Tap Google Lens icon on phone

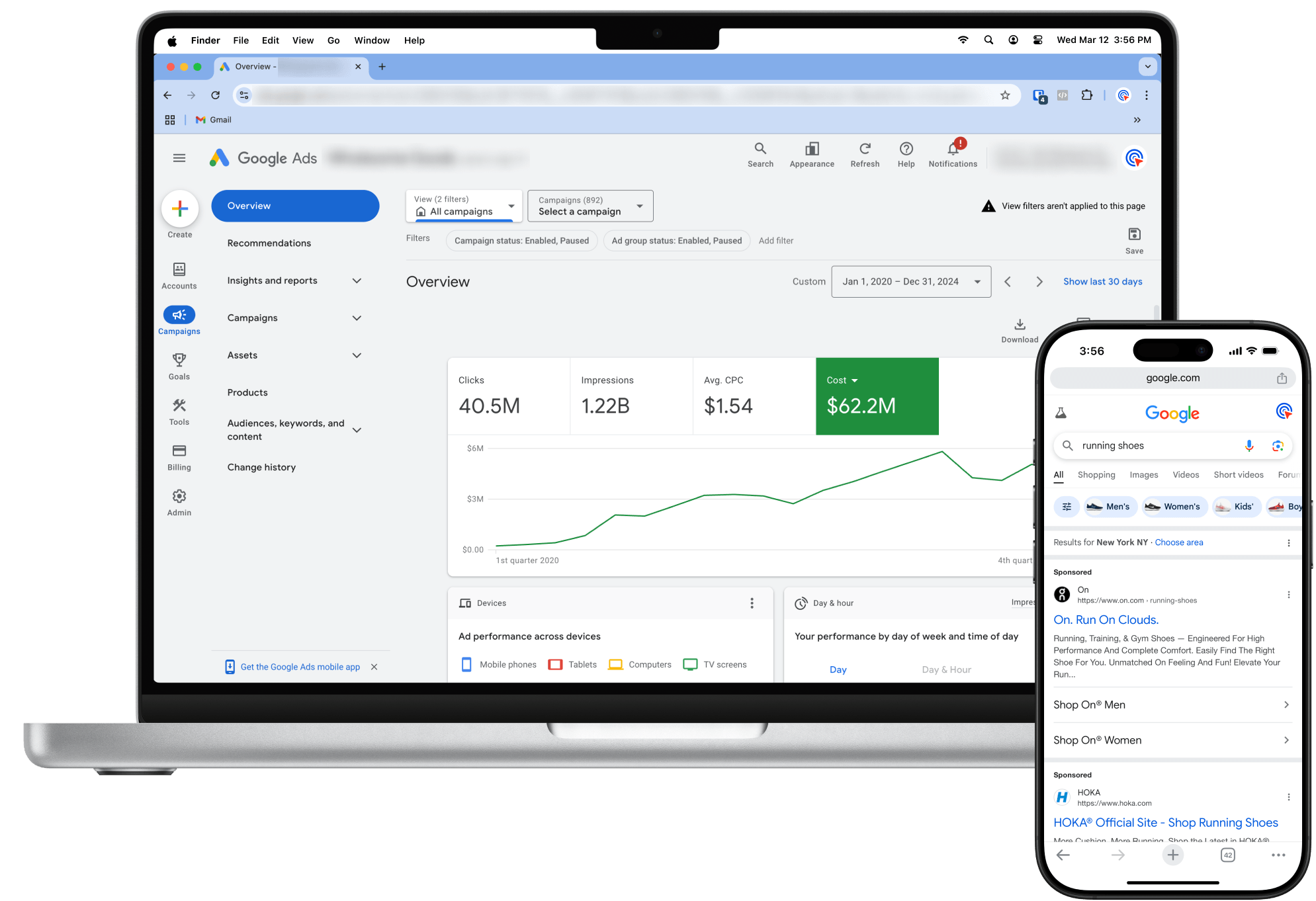(1278, 446)
